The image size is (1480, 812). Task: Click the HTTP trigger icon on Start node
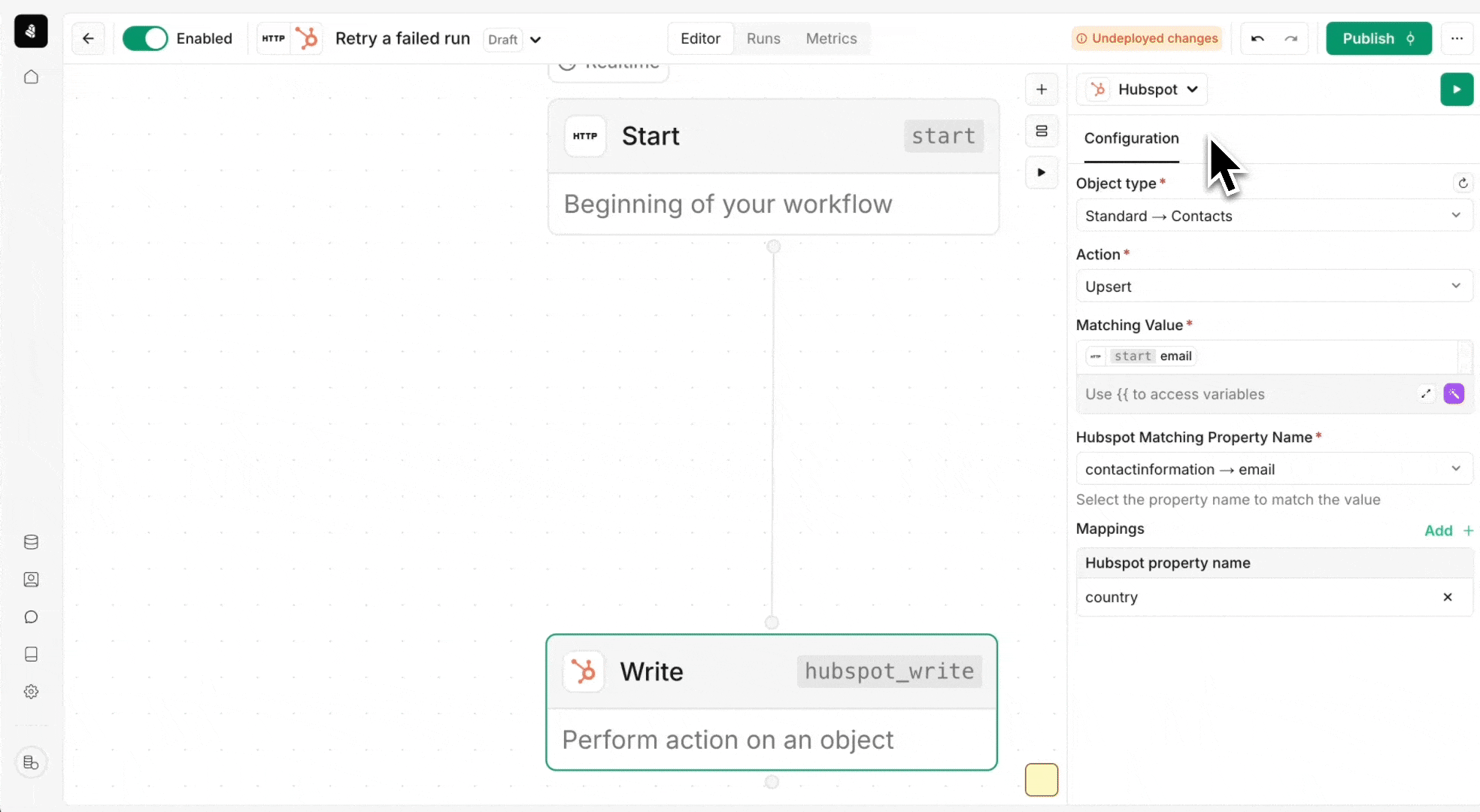click(x=584, y=135)
